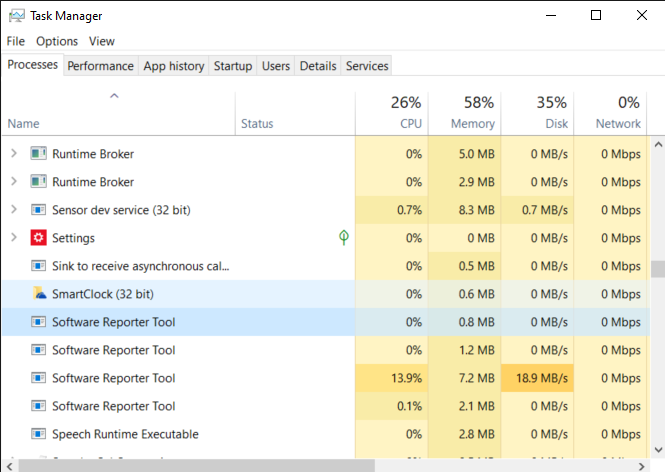The width and height of the screenshot is (665, 472).
Task: Click the Software Reporter Tool icon in the 7.2 MB row
Action: (38, 377)
